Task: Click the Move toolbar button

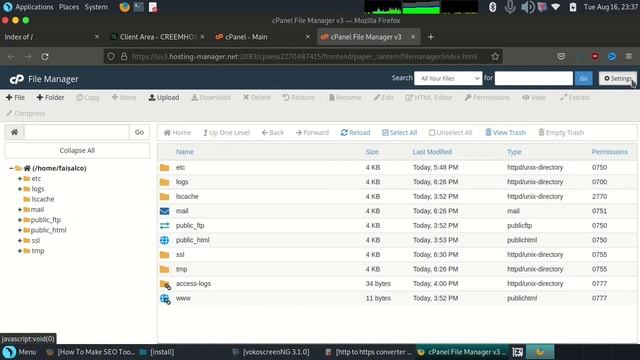Action: (124, 98)
